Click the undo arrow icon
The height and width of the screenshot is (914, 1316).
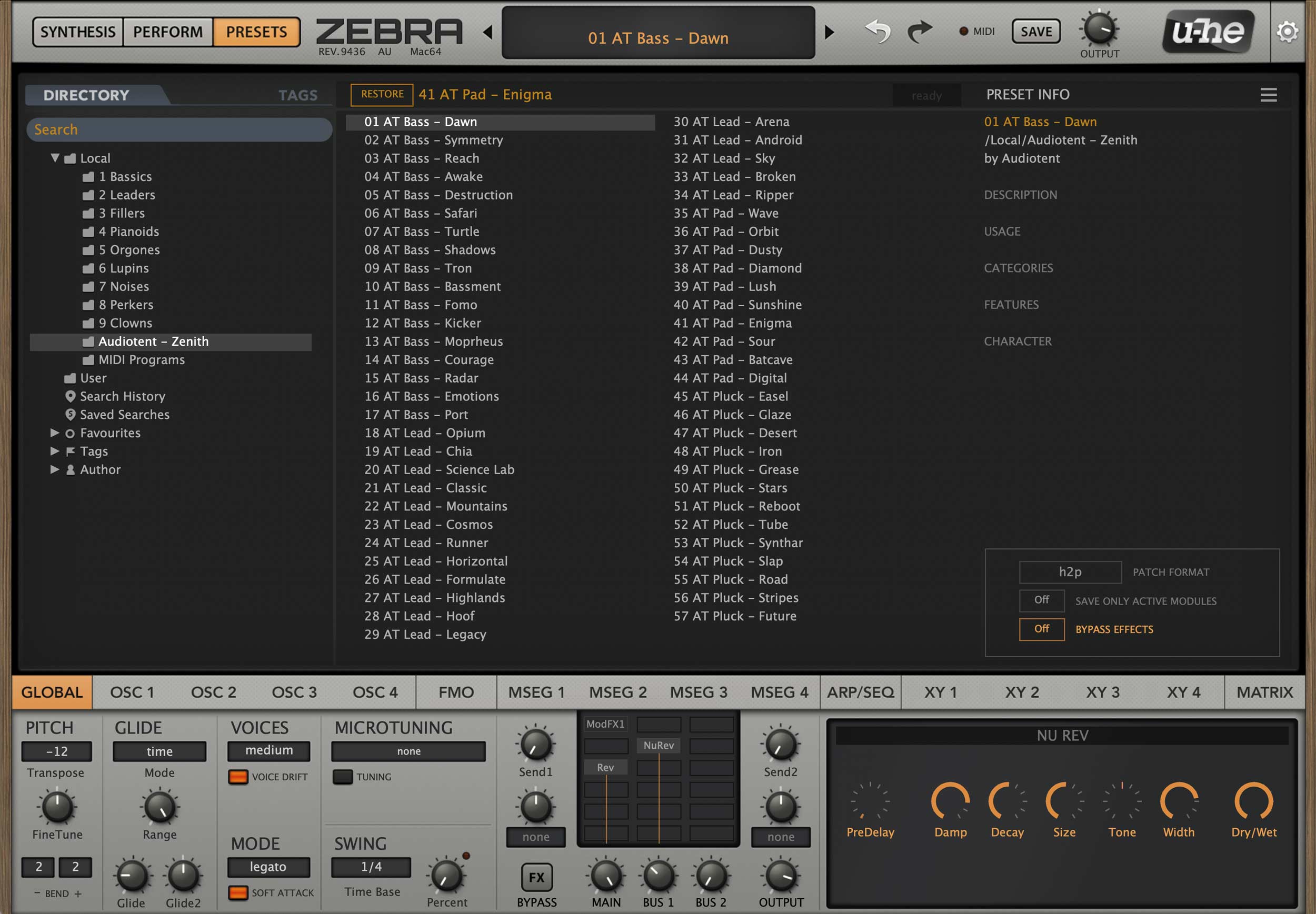click(x=877, y=32)
